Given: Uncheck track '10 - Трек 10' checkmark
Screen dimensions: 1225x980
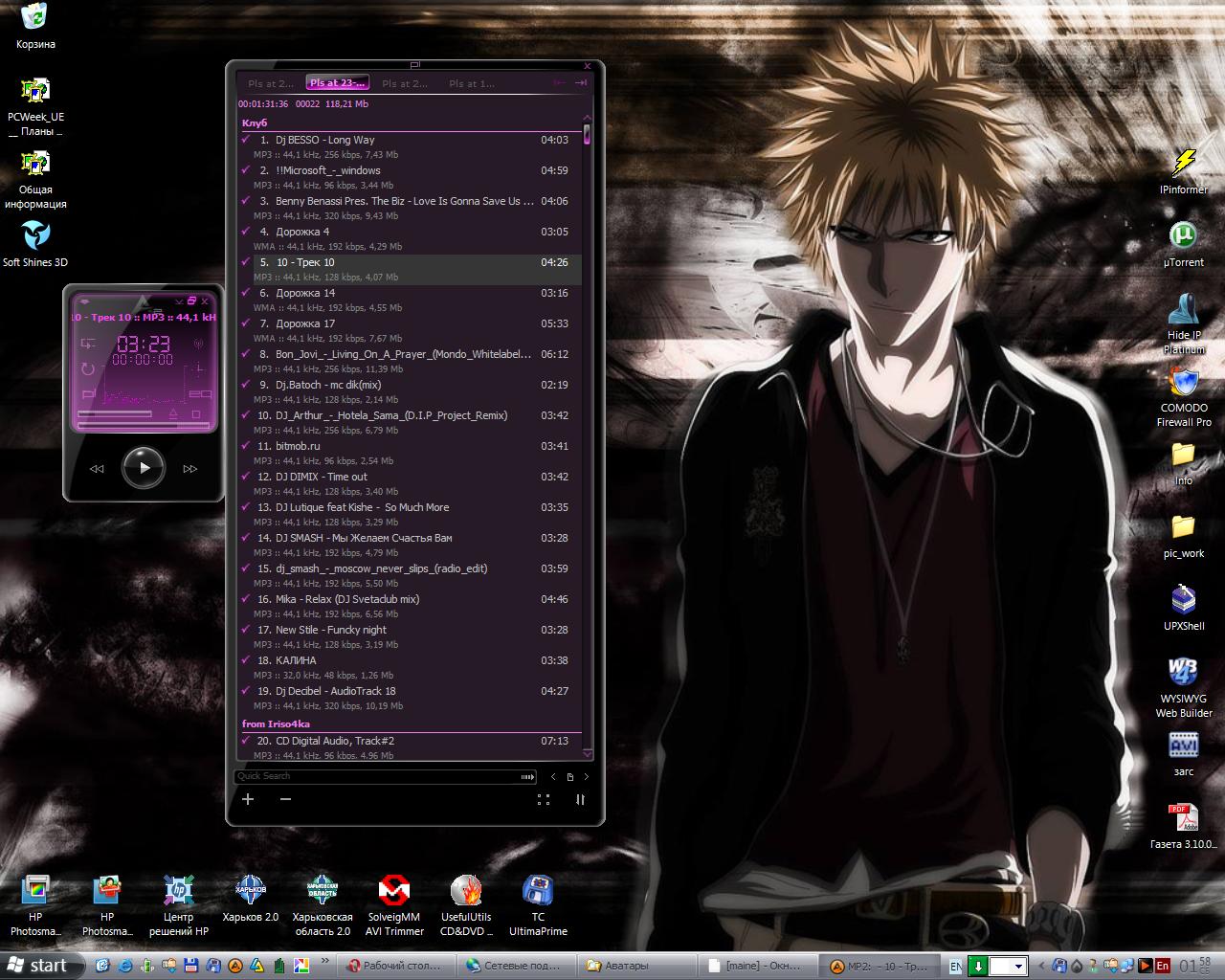Looking at the screenshot, I should click(246, 262).
